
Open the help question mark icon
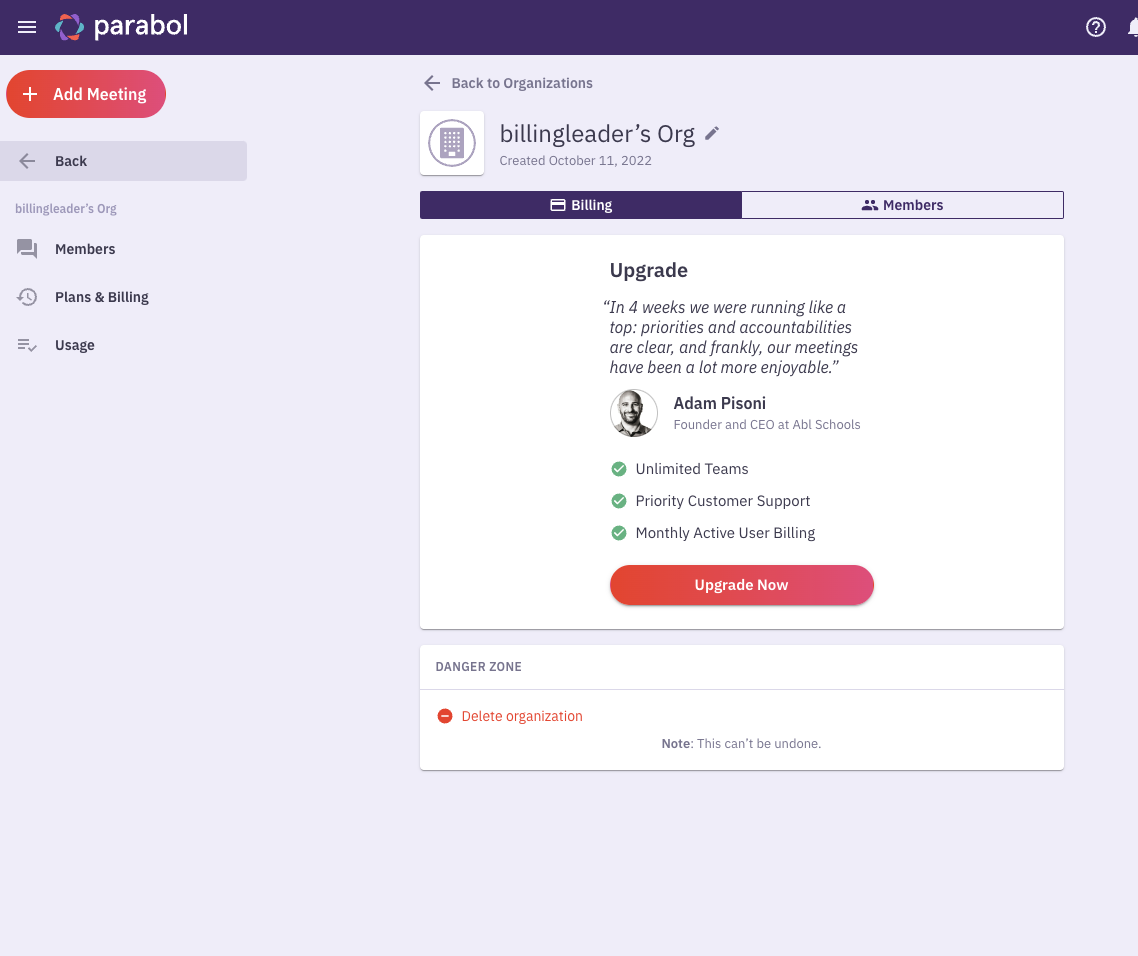coord(1095,27)
